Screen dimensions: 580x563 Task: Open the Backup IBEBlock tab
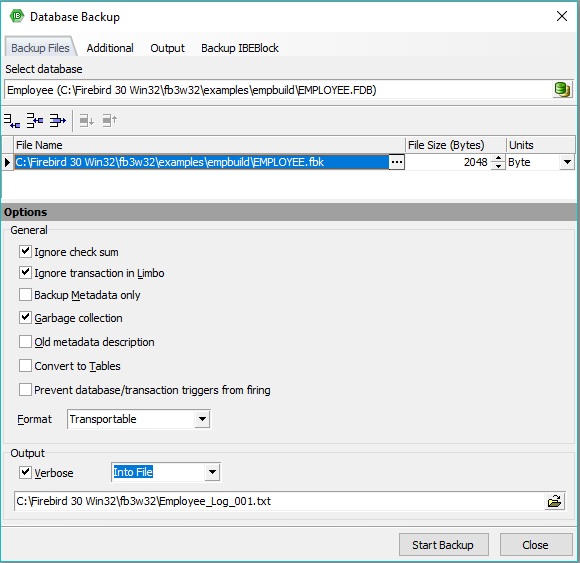coord(240,48)
